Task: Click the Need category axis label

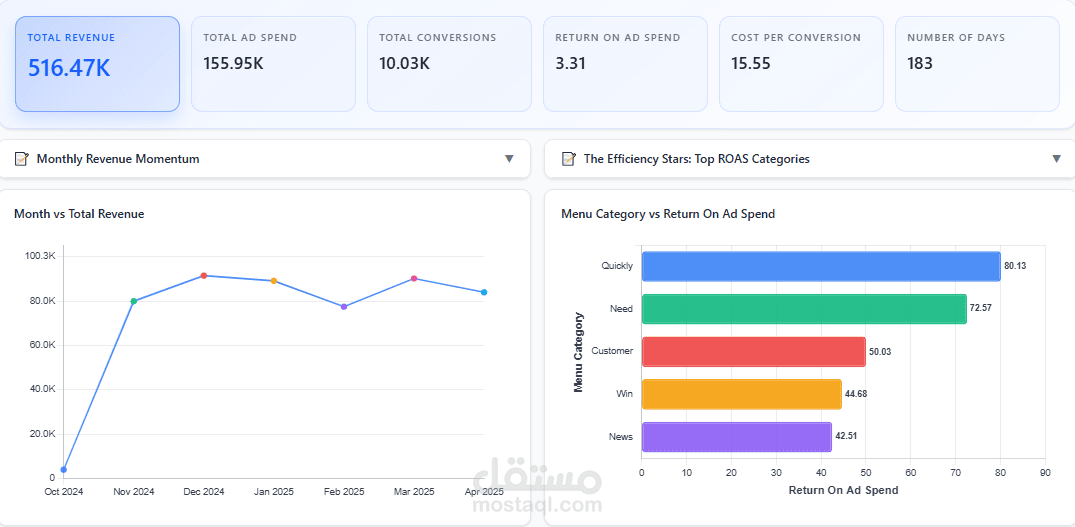Action: click(x=622, y=308)
